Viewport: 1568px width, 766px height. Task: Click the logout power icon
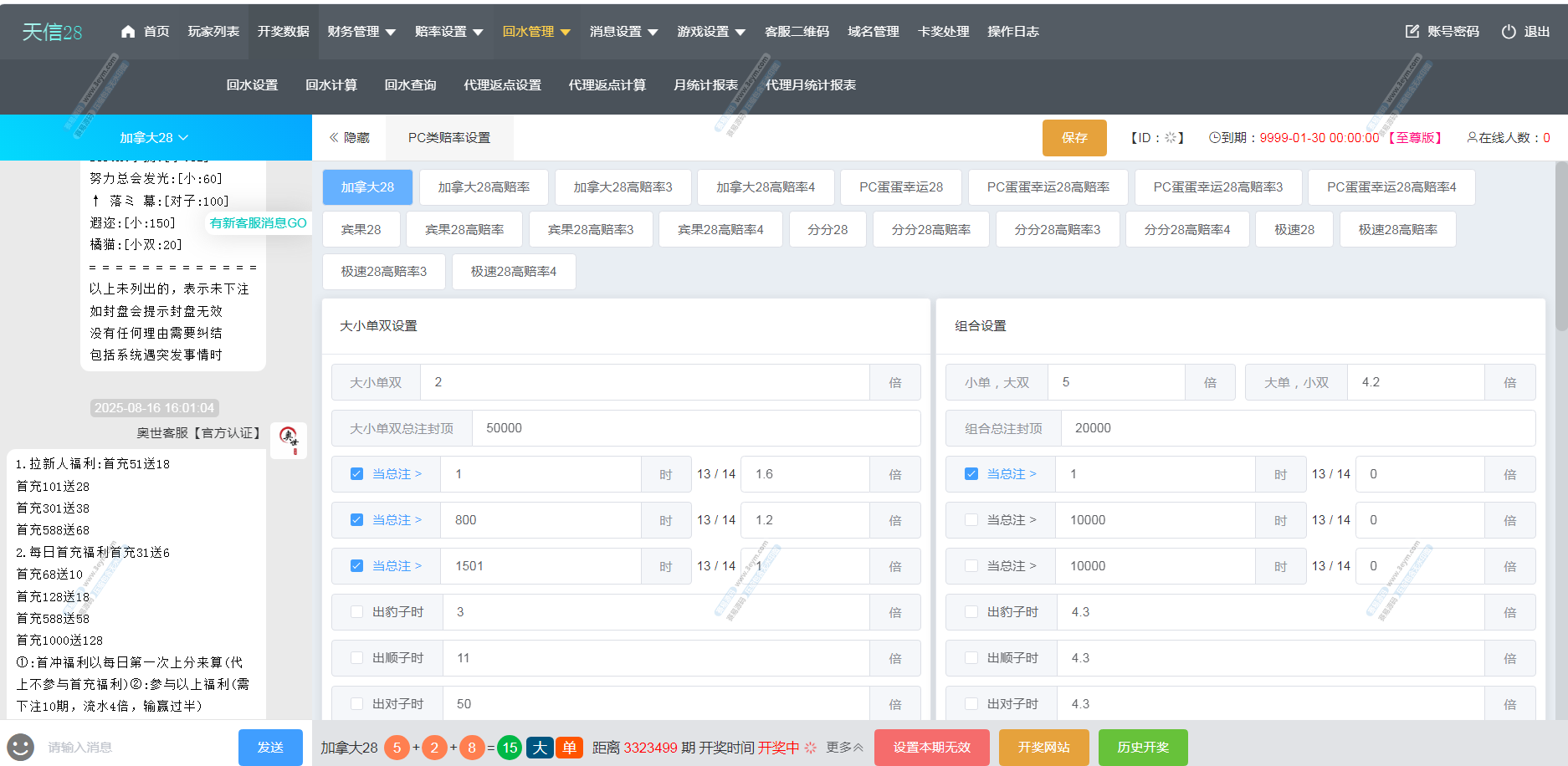tap(1508, 32)
